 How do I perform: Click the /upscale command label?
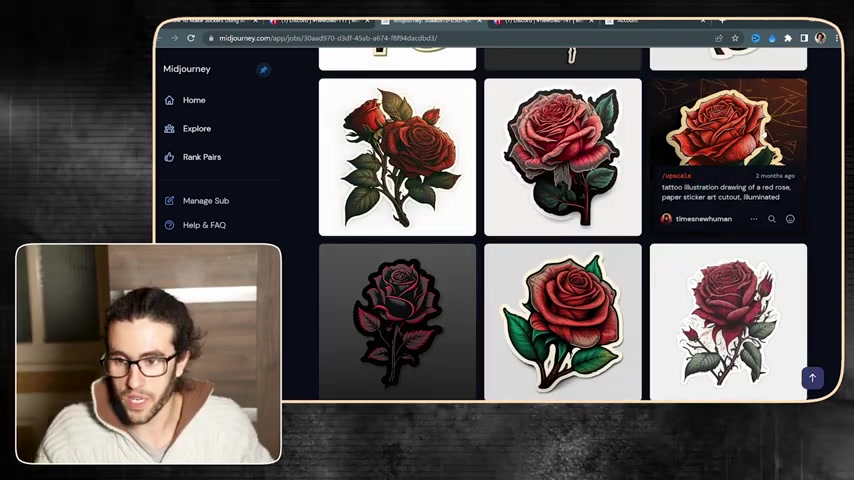(676, 176)
